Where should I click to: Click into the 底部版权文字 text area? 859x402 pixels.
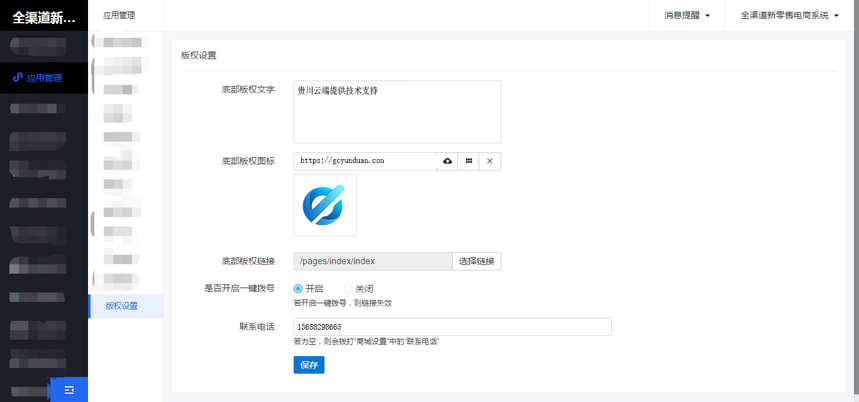(397, 111)
